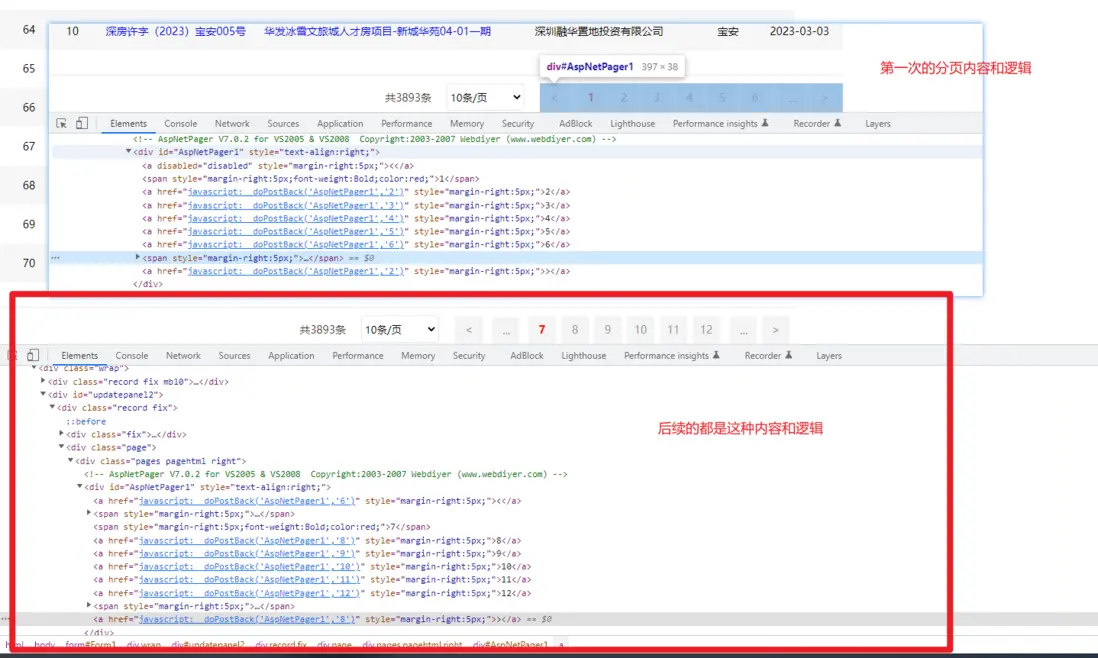The width and height of the screenshot is (1098, 658).
Task: Collapse div#AspNetPager1 node in upper DOM tree
Action: pos(128,151)
